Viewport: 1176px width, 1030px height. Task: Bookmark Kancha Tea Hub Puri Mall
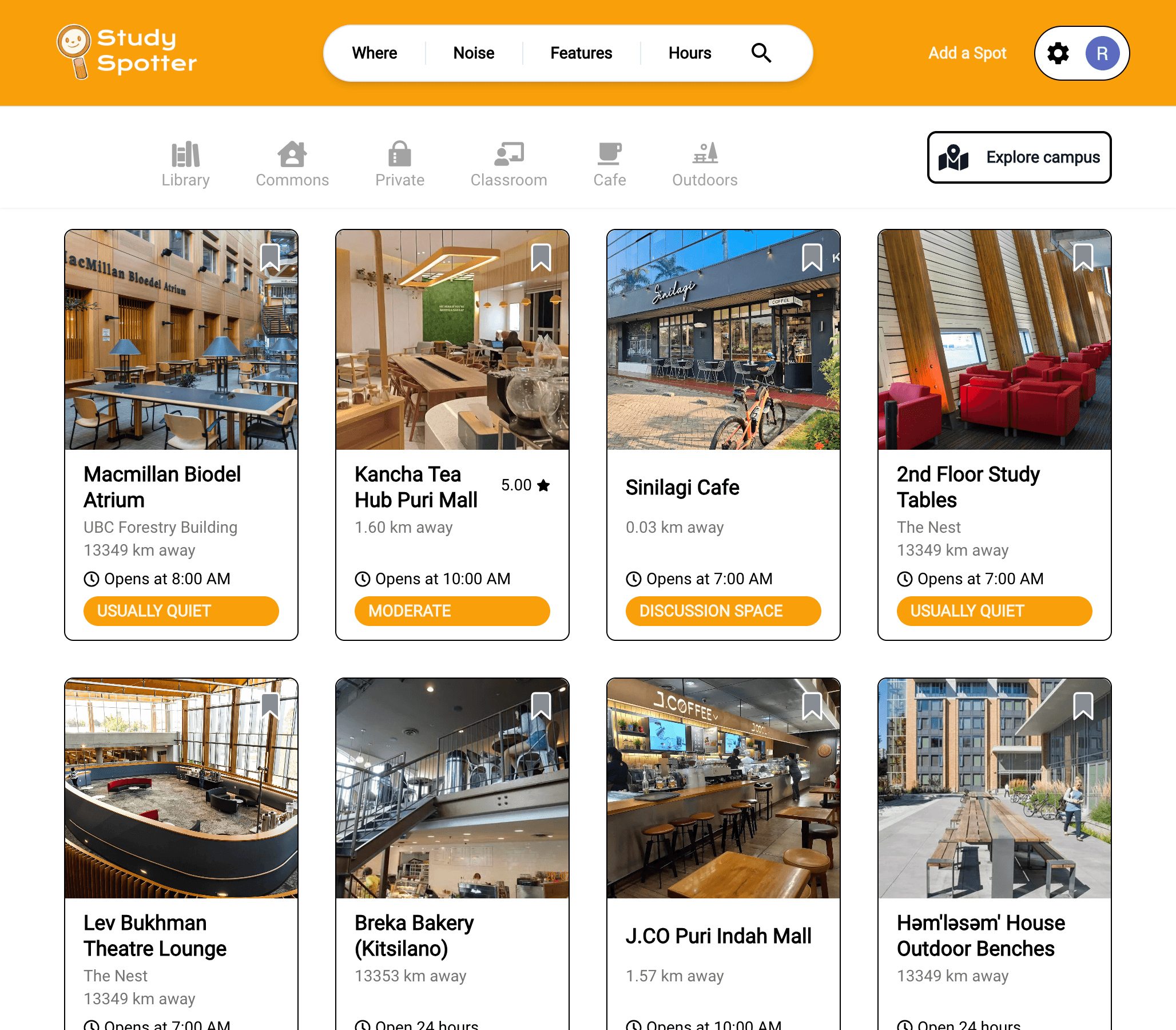[x=541, y=257]
